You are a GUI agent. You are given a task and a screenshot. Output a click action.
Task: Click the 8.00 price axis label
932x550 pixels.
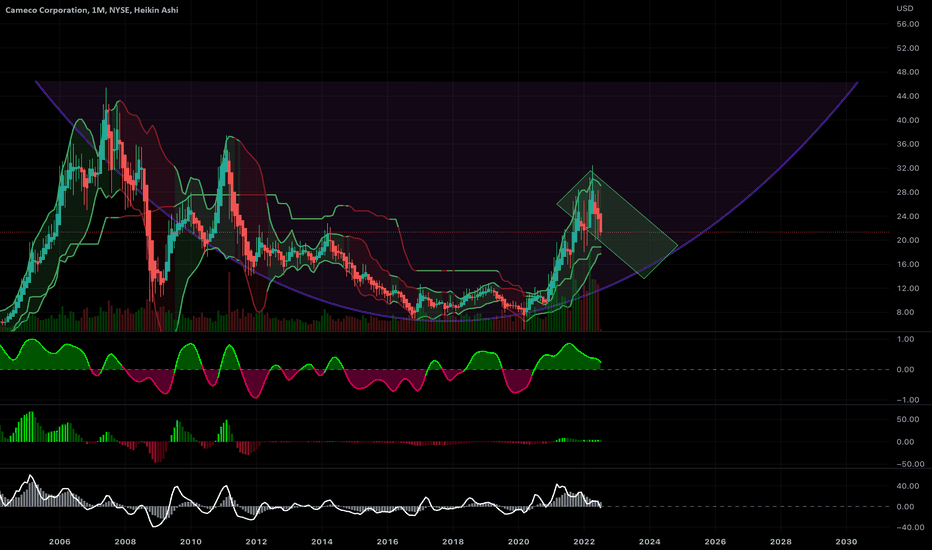click(905, 312)
